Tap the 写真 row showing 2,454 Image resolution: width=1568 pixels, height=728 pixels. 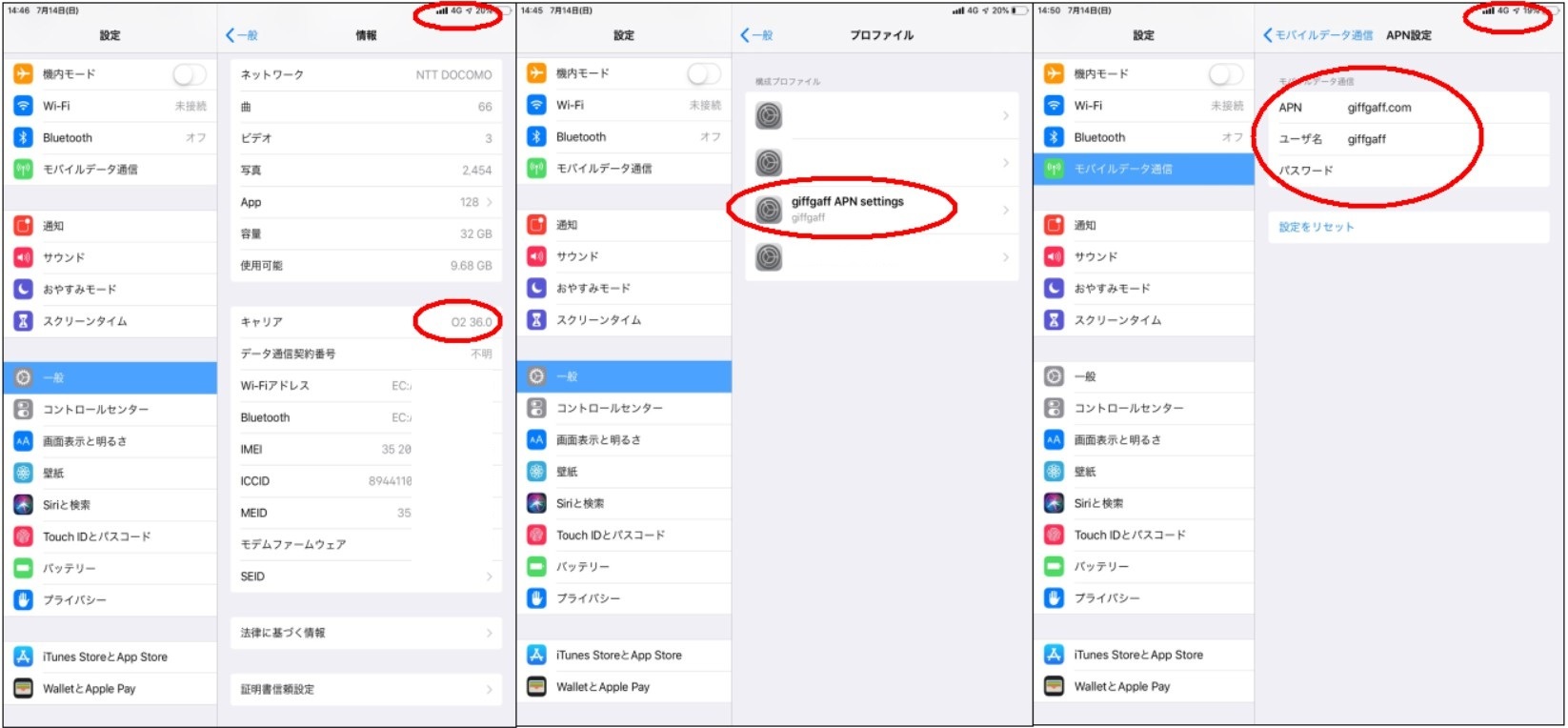pyautogui.click(x=366, y=171)
